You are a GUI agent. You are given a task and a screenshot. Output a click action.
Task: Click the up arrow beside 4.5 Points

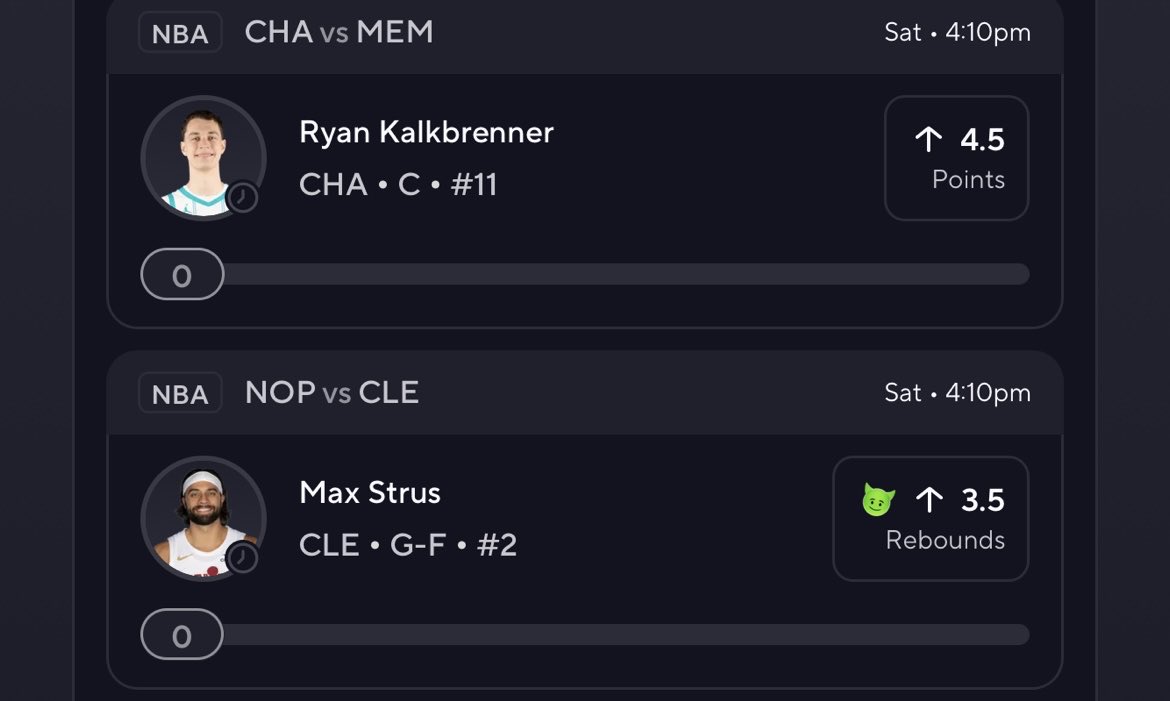click(929, 139)
